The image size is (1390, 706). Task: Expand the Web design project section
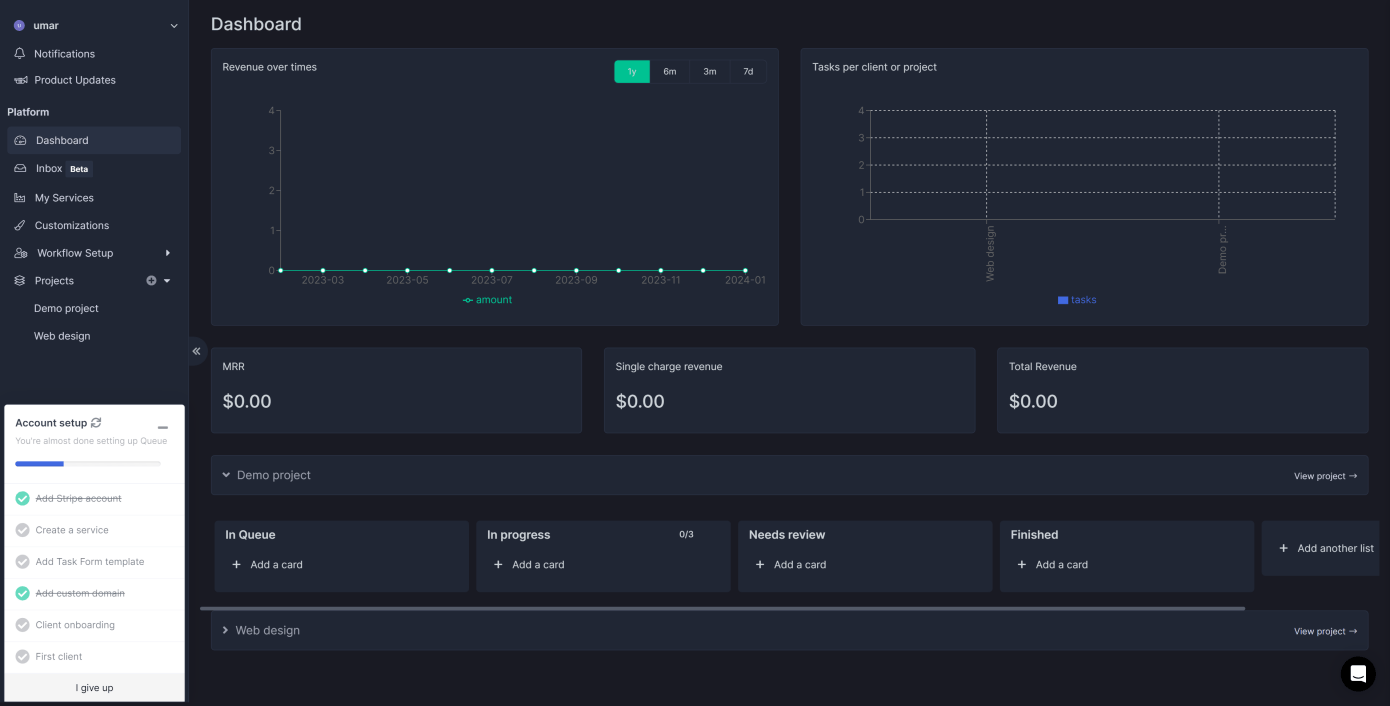coord(226,631)
